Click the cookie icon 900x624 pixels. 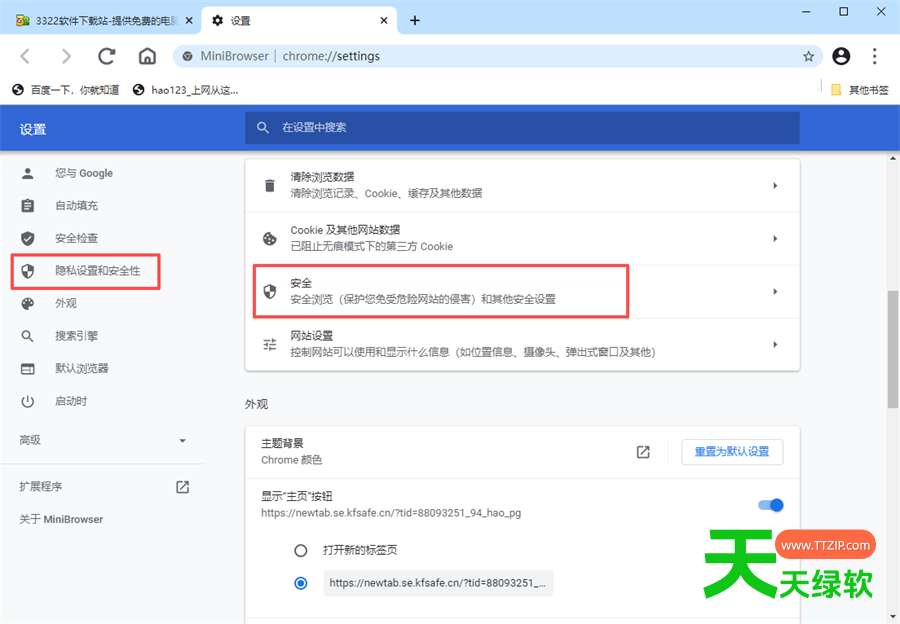click(x=270, y=239)
